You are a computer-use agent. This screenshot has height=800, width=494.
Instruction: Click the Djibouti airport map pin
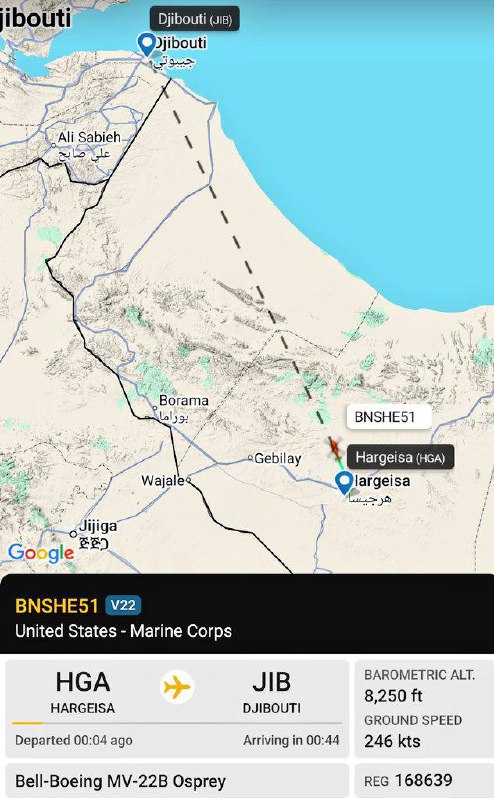coord(146,44)
